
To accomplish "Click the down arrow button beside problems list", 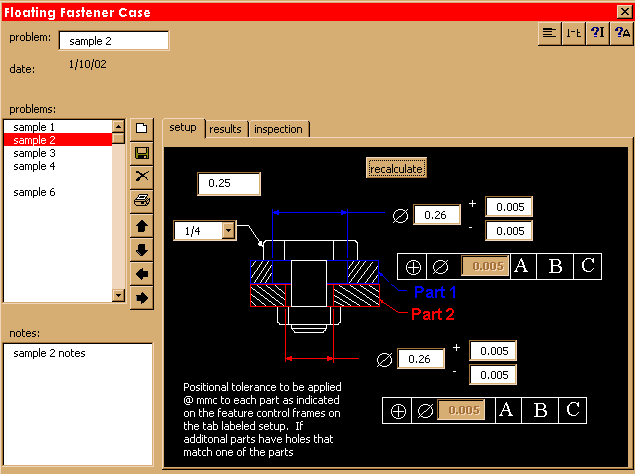I will coord(142,250).
